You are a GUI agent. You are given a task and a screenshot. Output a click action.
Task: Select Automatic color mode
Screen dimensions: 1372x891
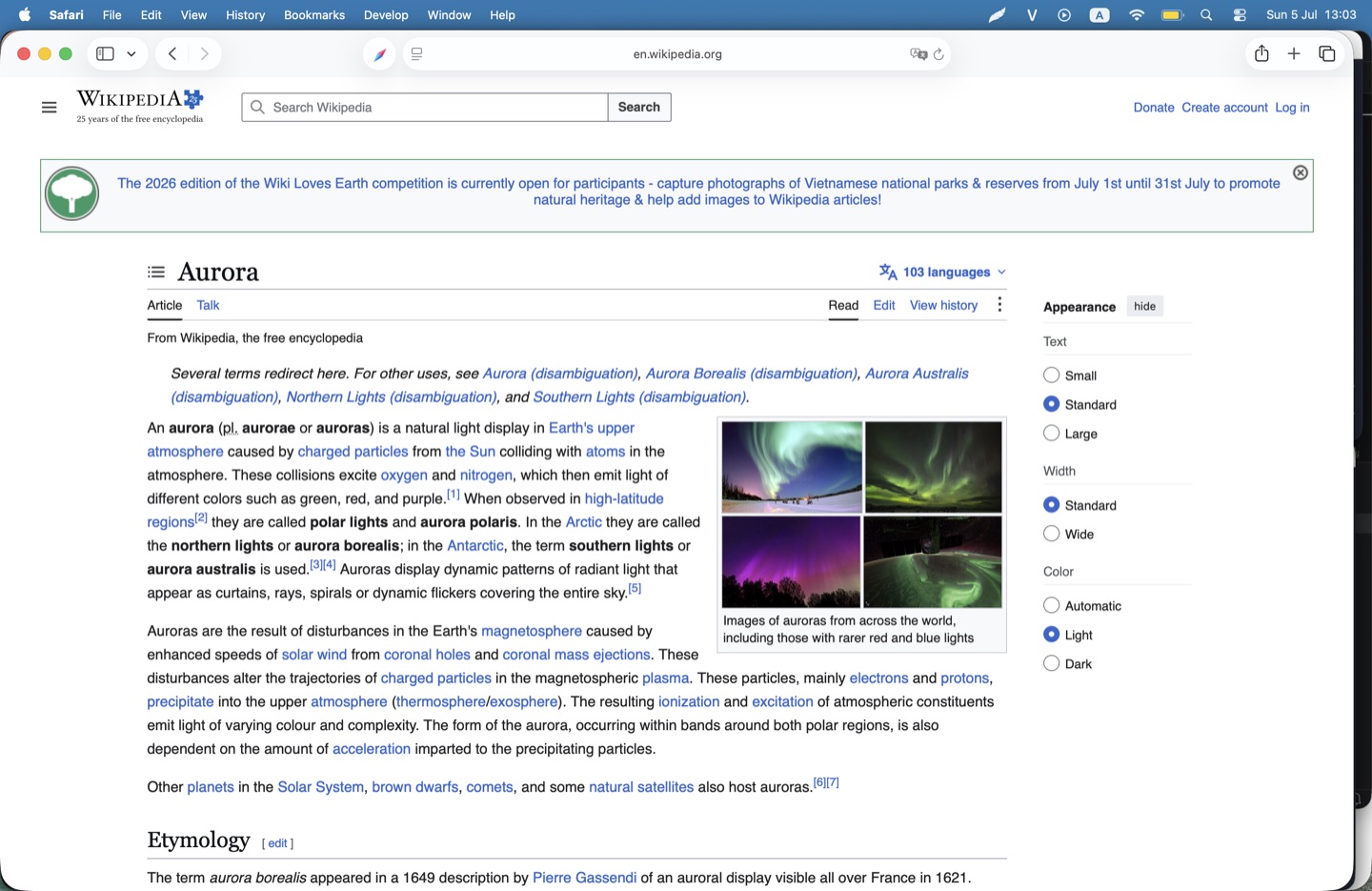(x=1051, y=605)
